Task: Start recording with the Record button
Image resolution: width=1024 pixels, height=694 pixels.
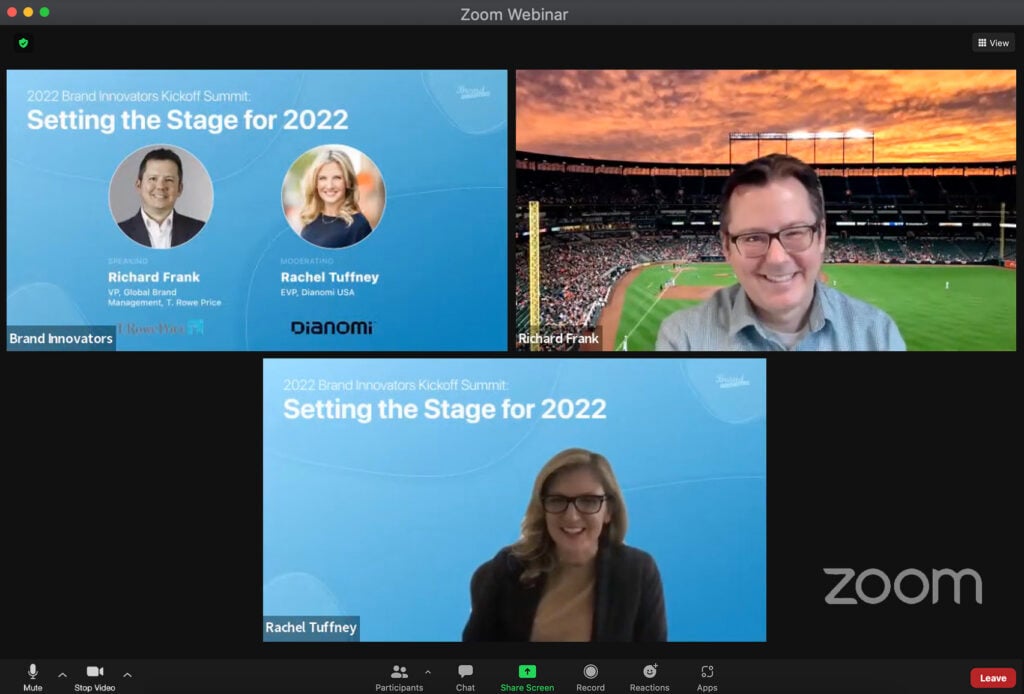Action: tap(590, 675)
